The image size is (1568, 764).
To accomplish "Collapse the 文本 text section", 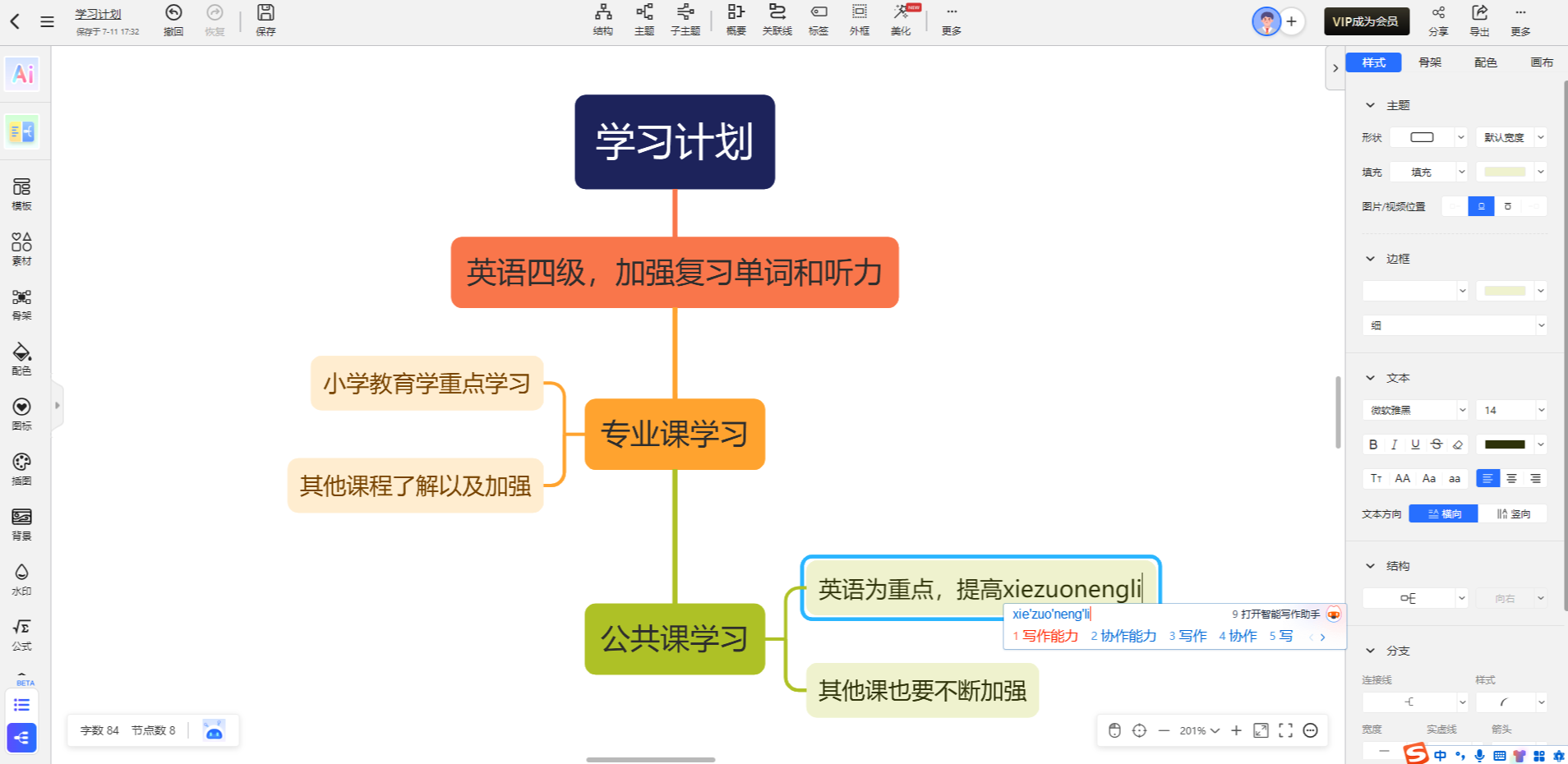I will click(x=1370, y=378).
